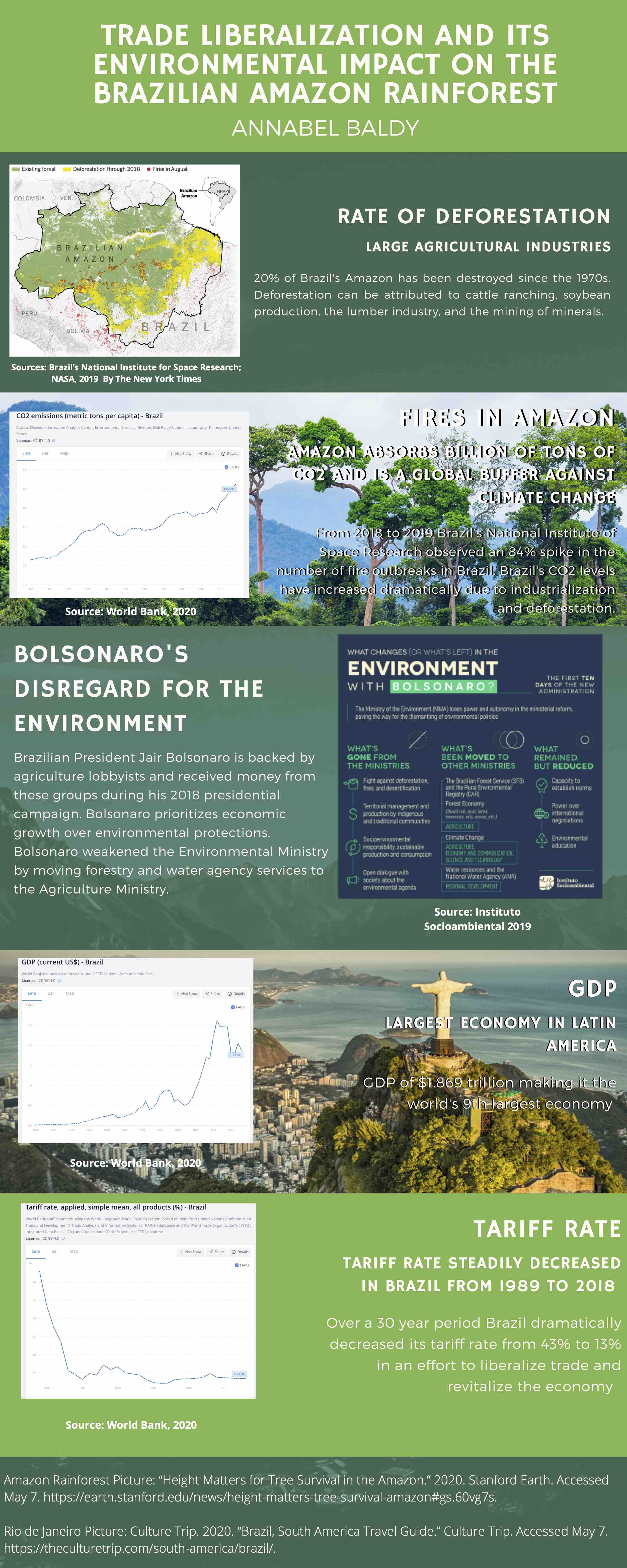Viewport: 627px width, 1568px height.
Task: Click Share button in Tariff rate chart
Action: (x=216, y=1252)
